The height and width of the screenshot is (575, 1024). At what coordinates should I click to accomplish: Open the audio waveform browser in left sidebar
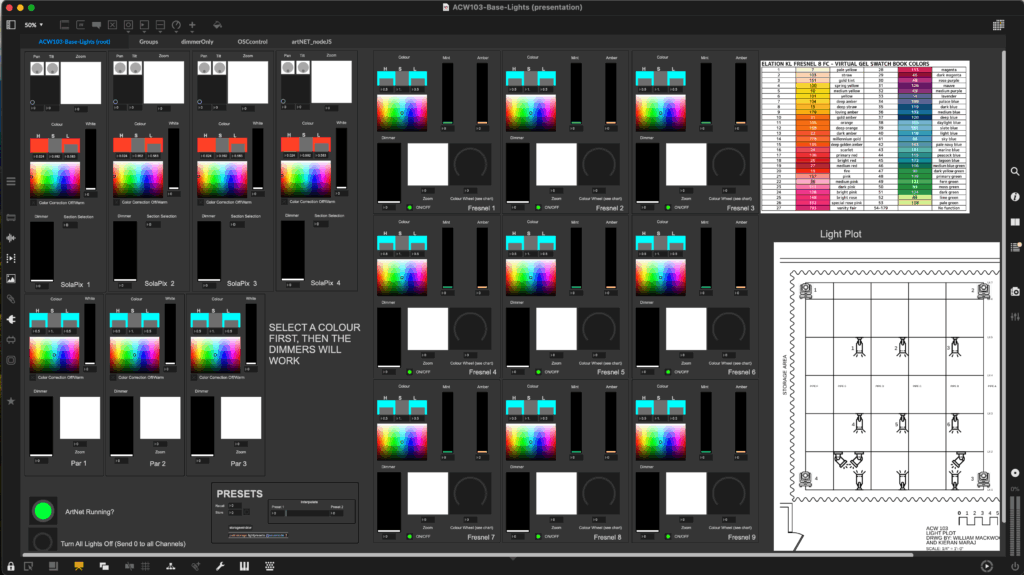coord(11,238)
